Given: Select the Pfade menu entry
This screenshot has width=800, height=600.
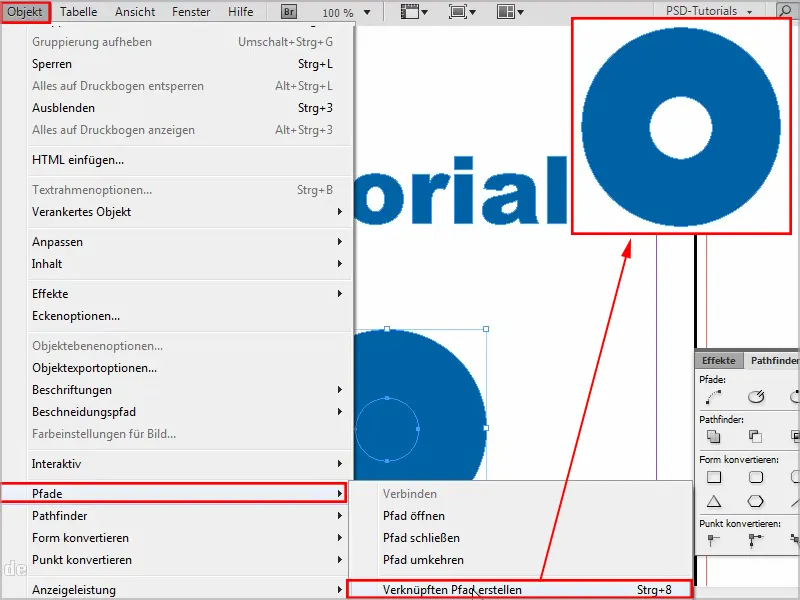Looking at the screenshot, I should [174, 493].
